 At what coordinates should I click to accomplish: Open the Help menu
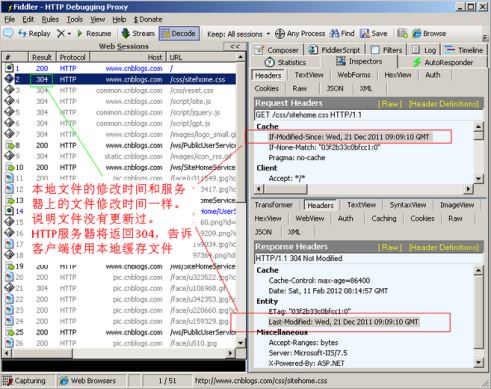pos(119,19)
